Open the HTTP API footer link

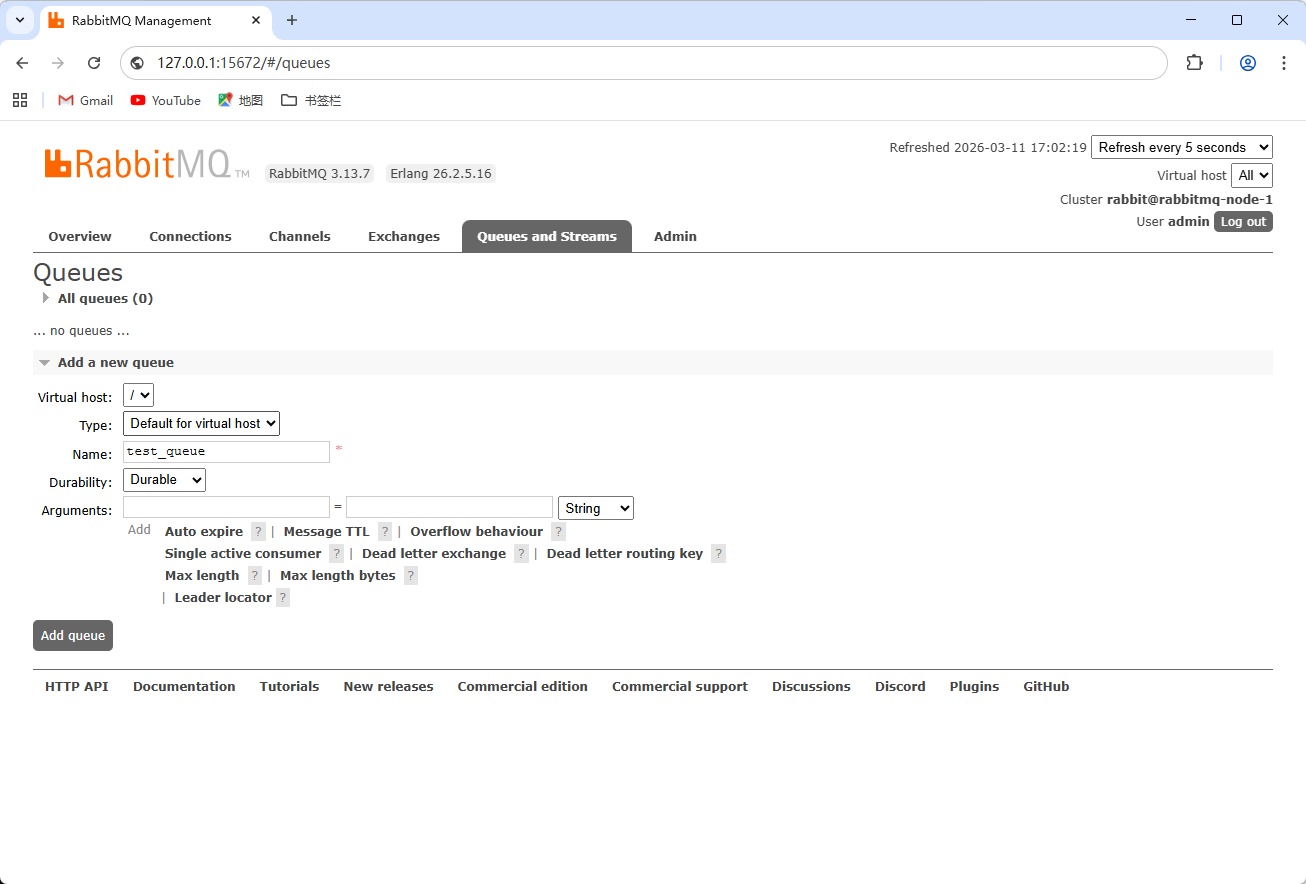coord(77,687)
